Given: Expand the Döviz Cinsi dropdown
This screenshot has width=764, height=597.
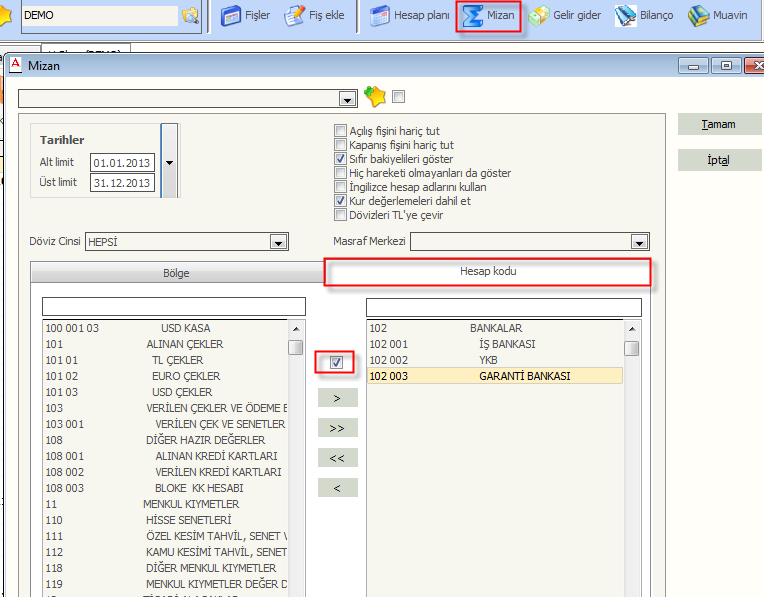Looking at the screenshot, I should tap(278, 242).
